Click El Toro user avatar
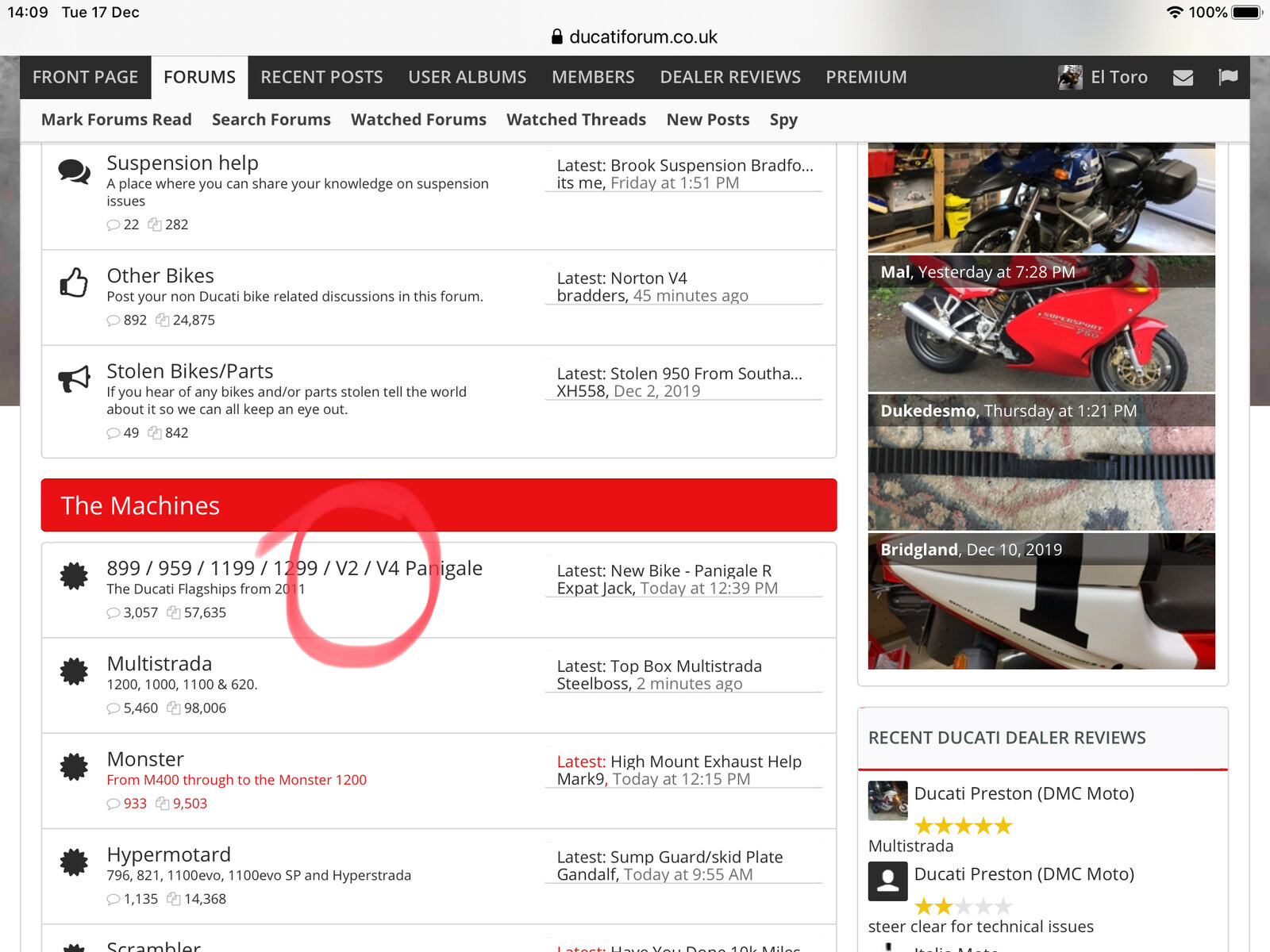 [1070, 77]
